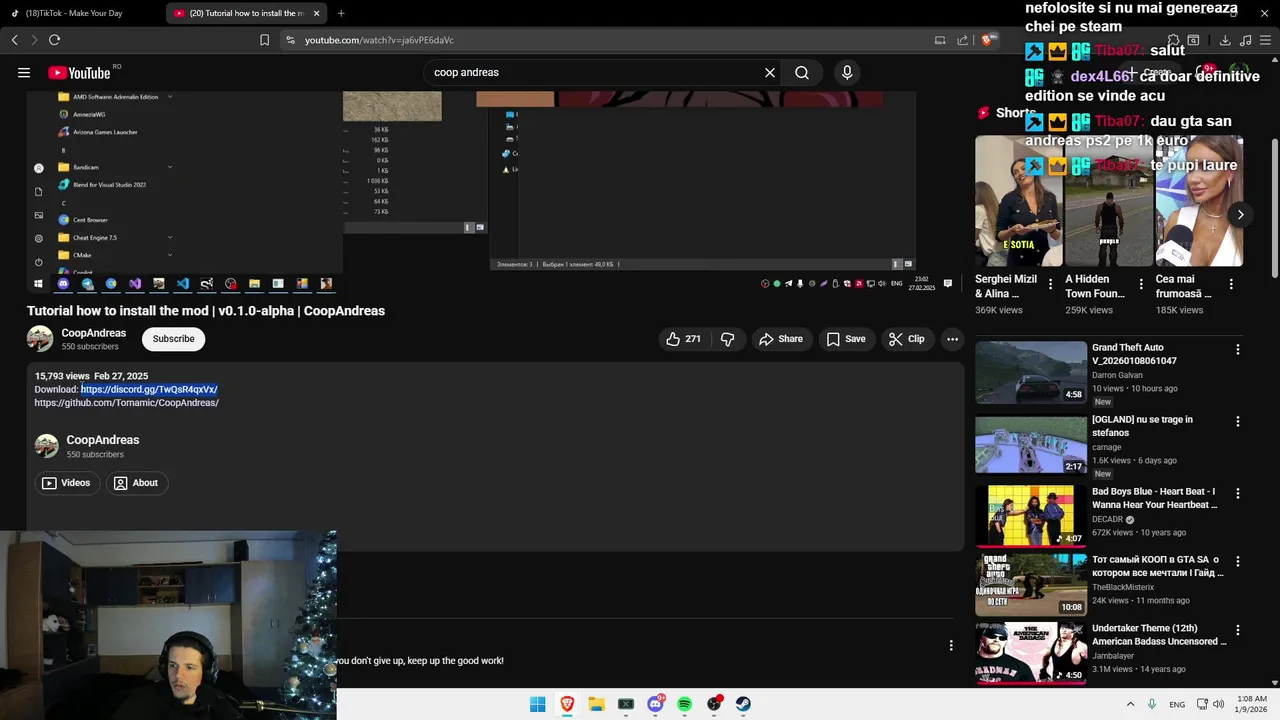Image resolution: width=1280 pixels, height=720 pixels.
Task: Open Spotify from the taskbar
Action: (x=685, y=704)
